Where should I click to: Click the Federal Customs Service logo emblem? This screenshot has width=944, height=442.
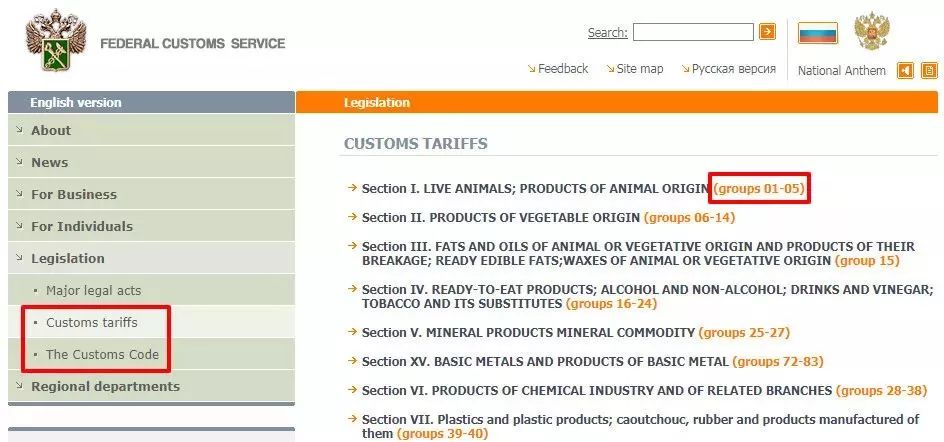coord(56,40)
